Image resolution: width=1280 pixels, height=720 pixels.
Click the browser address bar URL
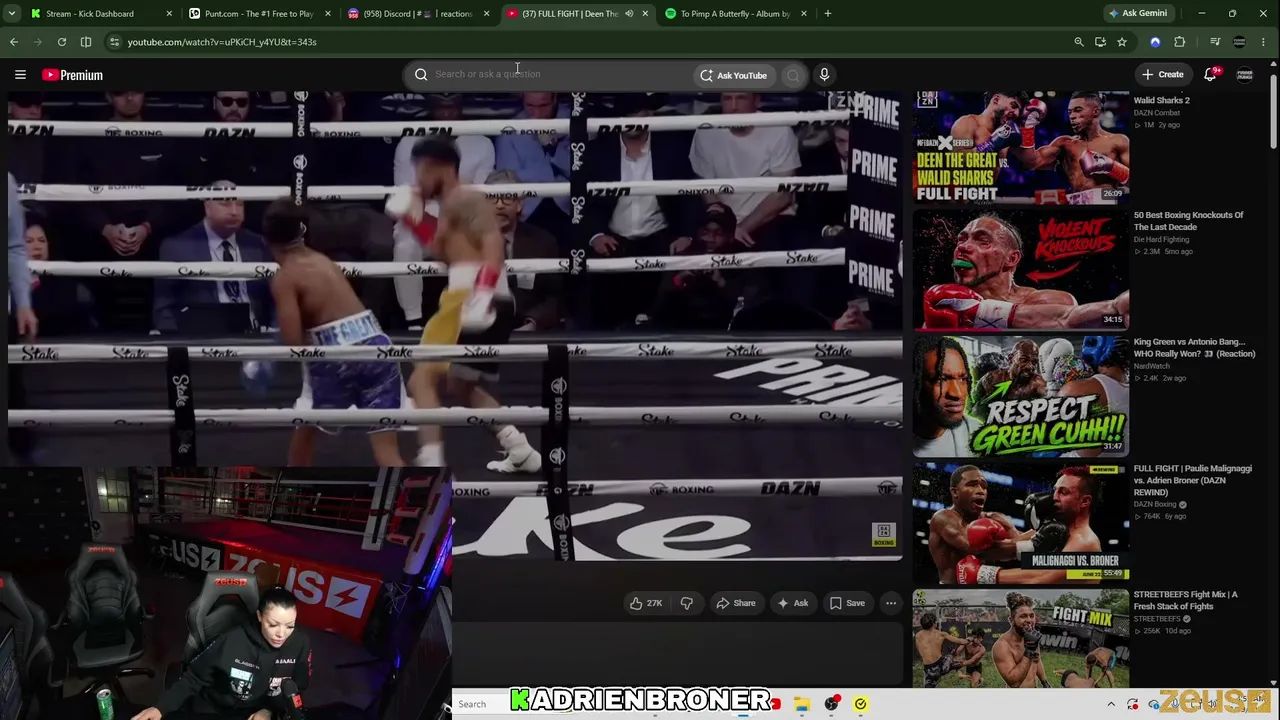tap(222, 42)
